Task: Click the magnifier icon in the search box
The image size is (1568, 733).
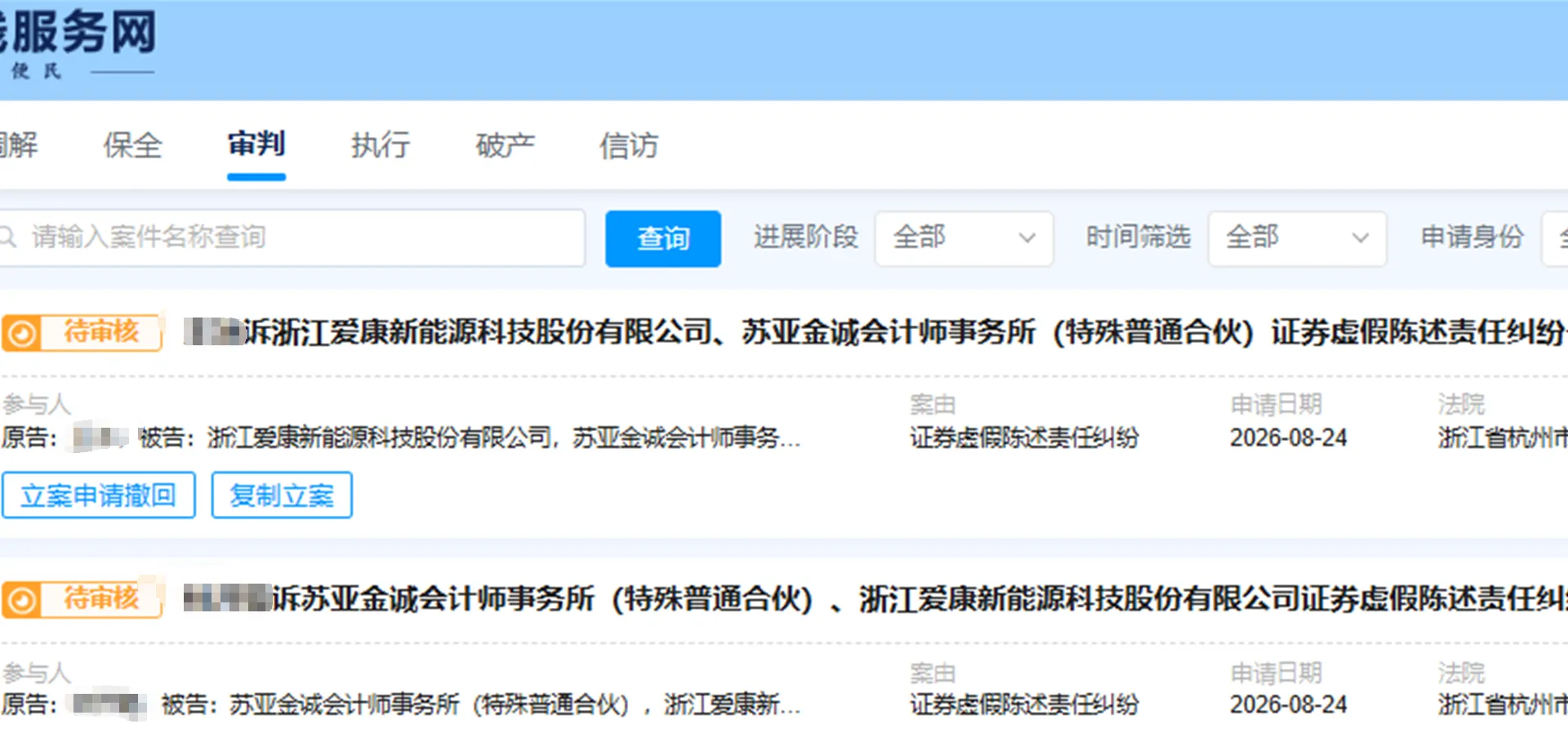Action: coord(7,238)
